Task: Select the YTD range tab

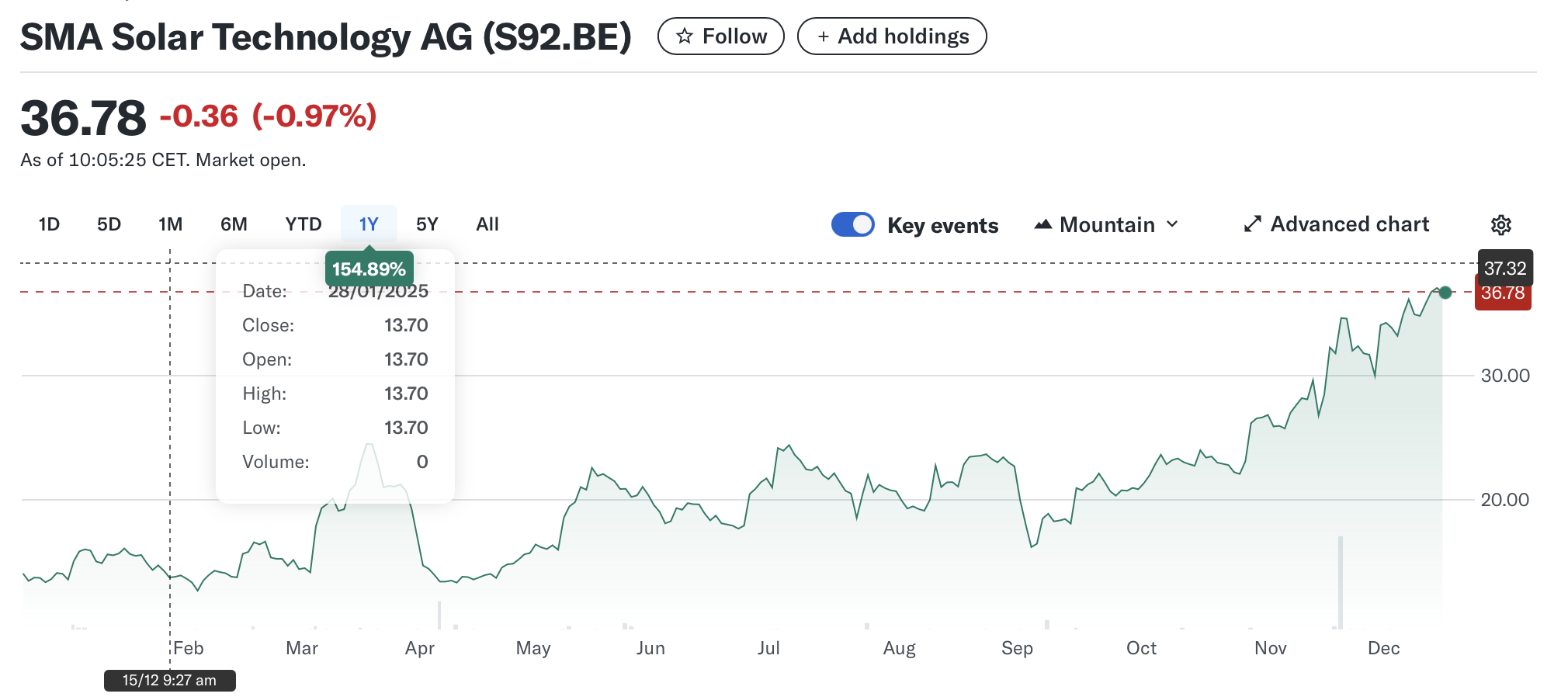Action: click(x=303, y=224)
